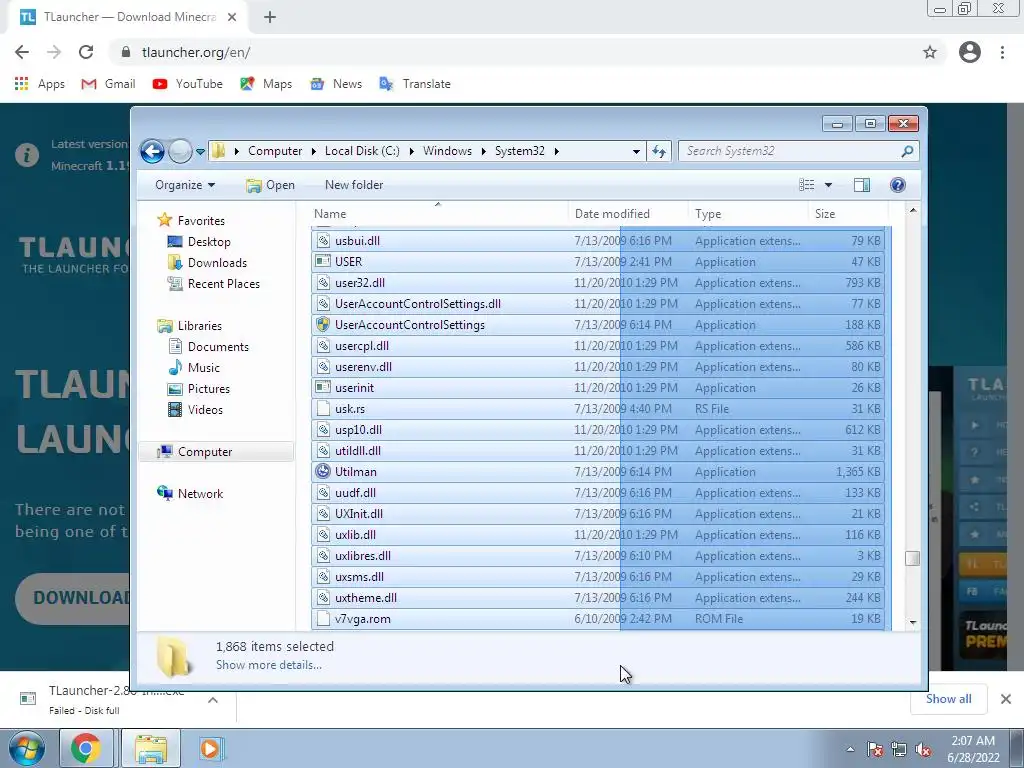Open Downloads in navigation pane
1024x768 pixels.
pyautogui.click(x=217, y=263)
